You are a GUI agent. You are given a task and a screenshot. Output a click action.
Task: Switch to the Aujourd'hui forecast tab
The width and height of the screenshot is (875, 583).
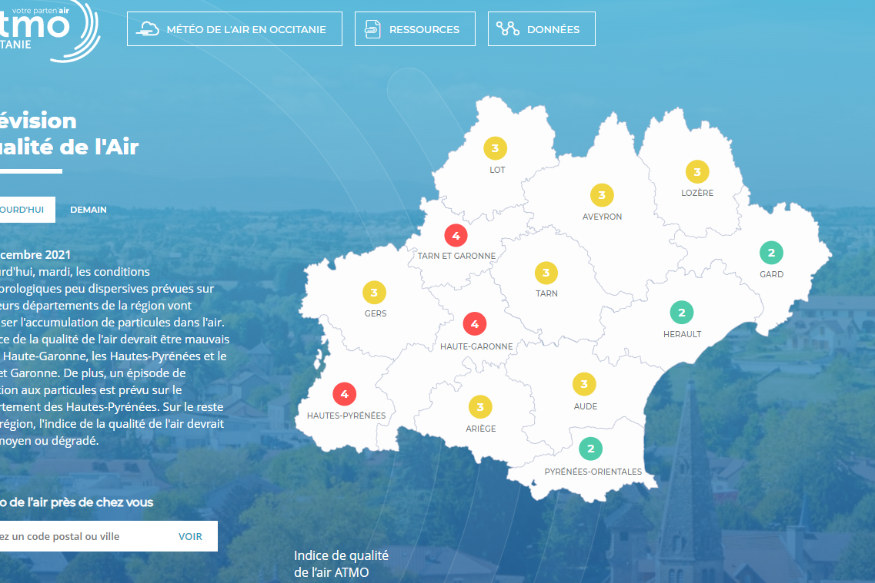pos(25,210)
